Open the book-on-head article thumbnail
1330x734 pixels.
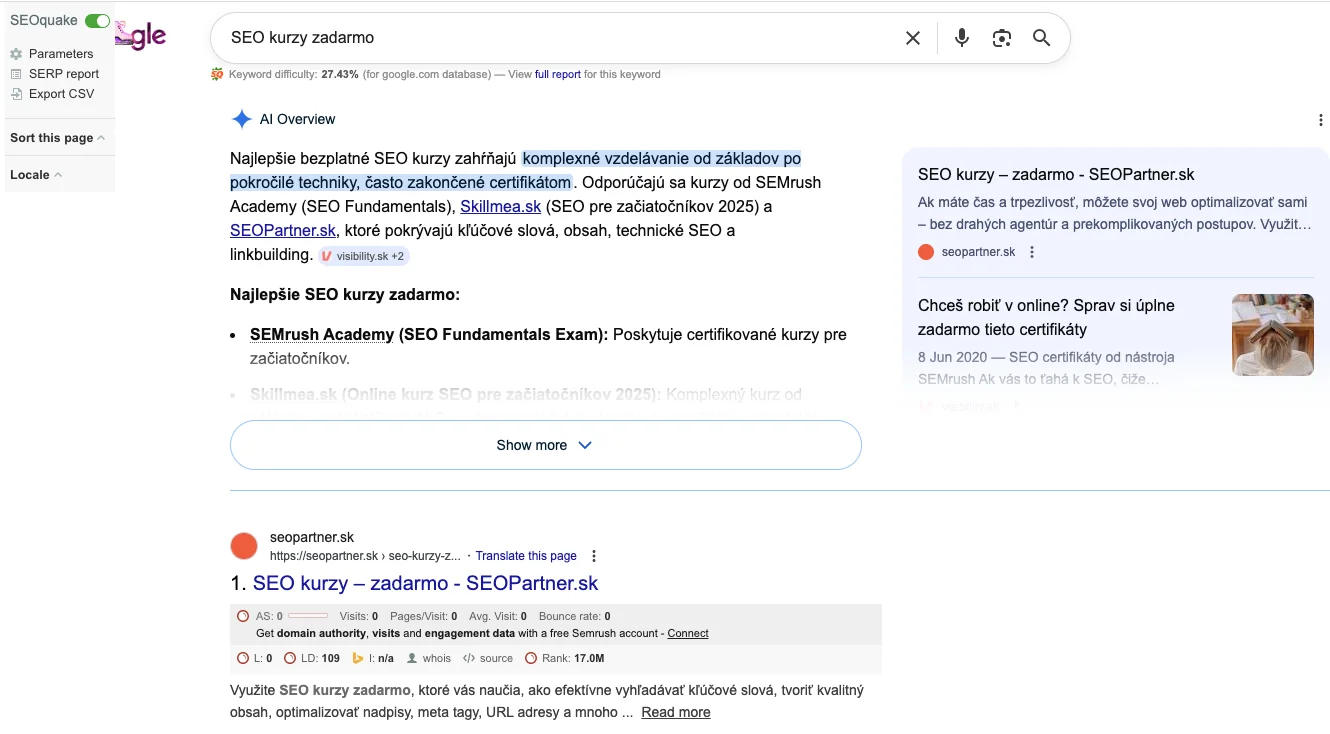[x=1272, y=335]
